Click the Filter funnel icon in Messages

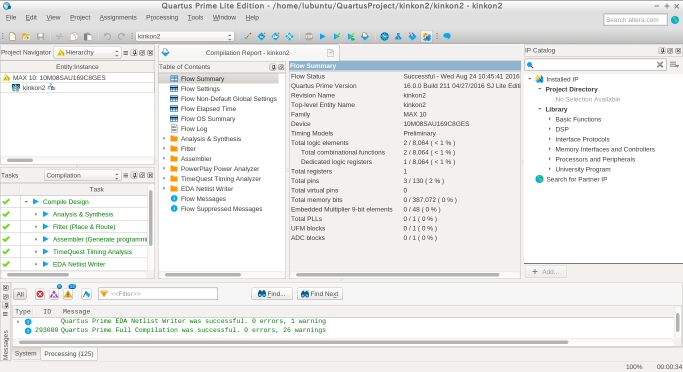tap(104, 294)
